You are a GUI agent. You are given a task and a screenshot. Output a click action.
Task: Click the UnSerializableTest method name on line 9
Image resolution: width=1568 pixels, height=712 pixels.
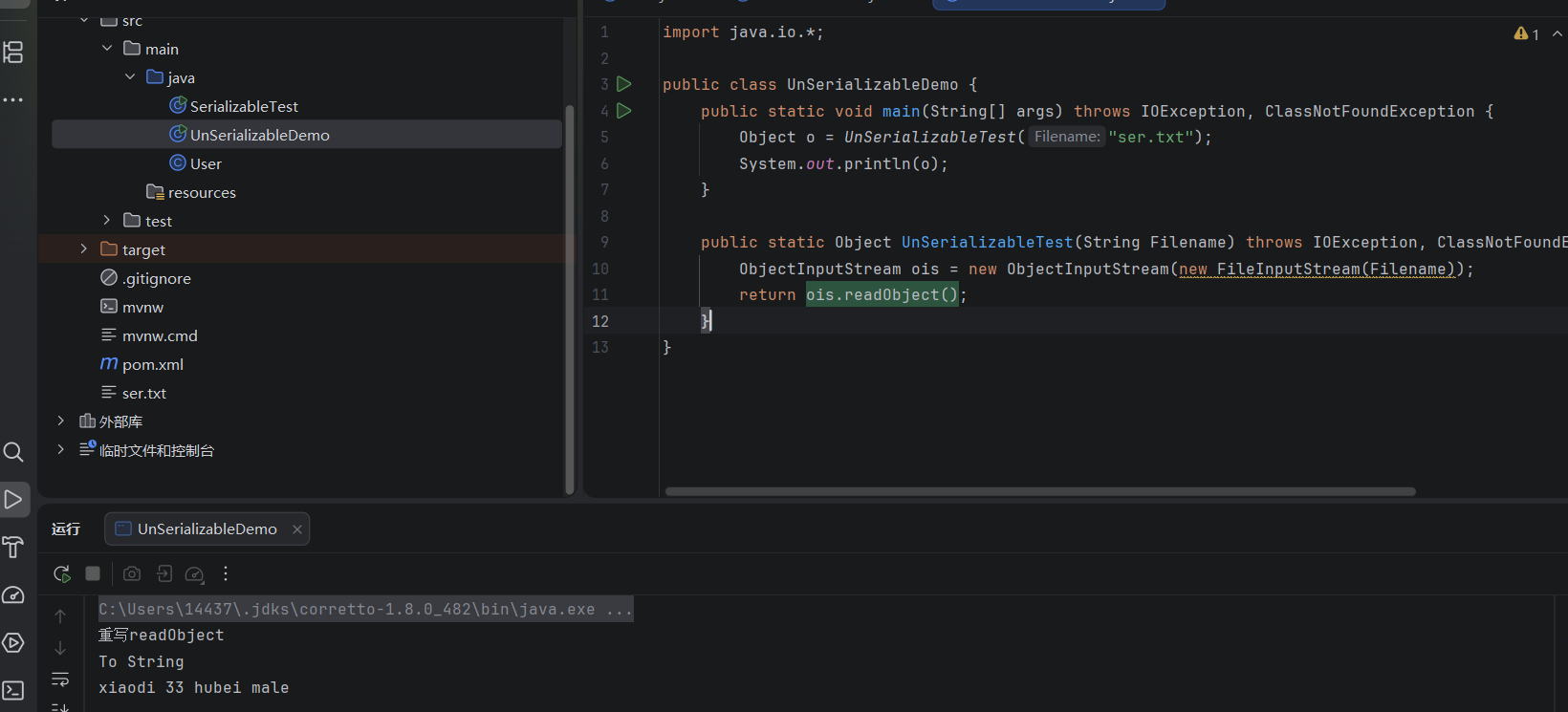[x=987, y=243]
